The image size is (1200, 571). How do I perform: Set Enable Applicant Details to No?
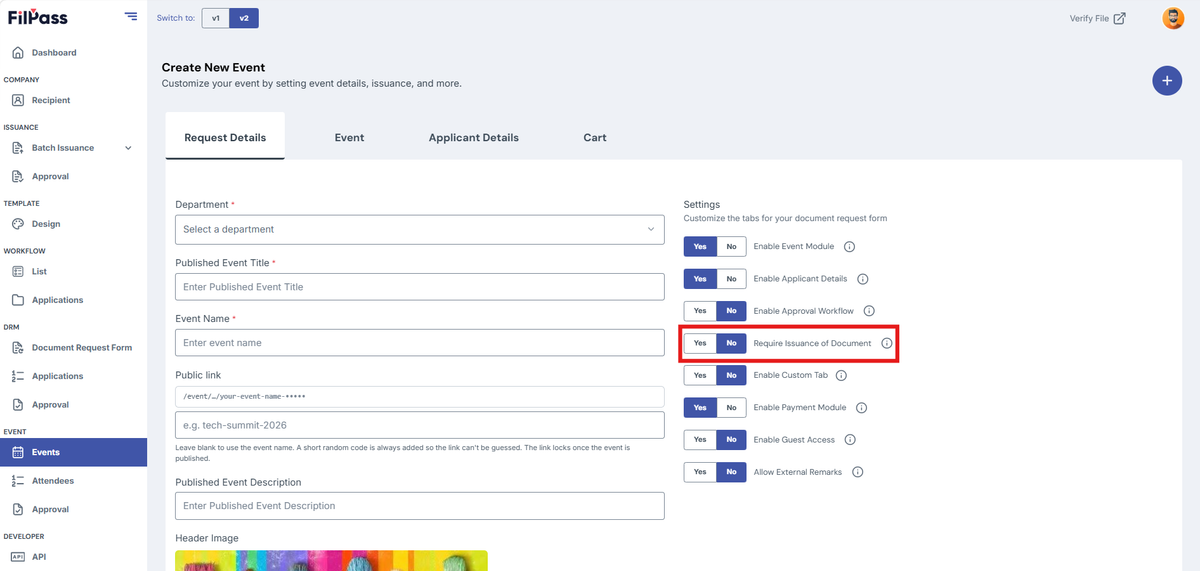(731, 279)
